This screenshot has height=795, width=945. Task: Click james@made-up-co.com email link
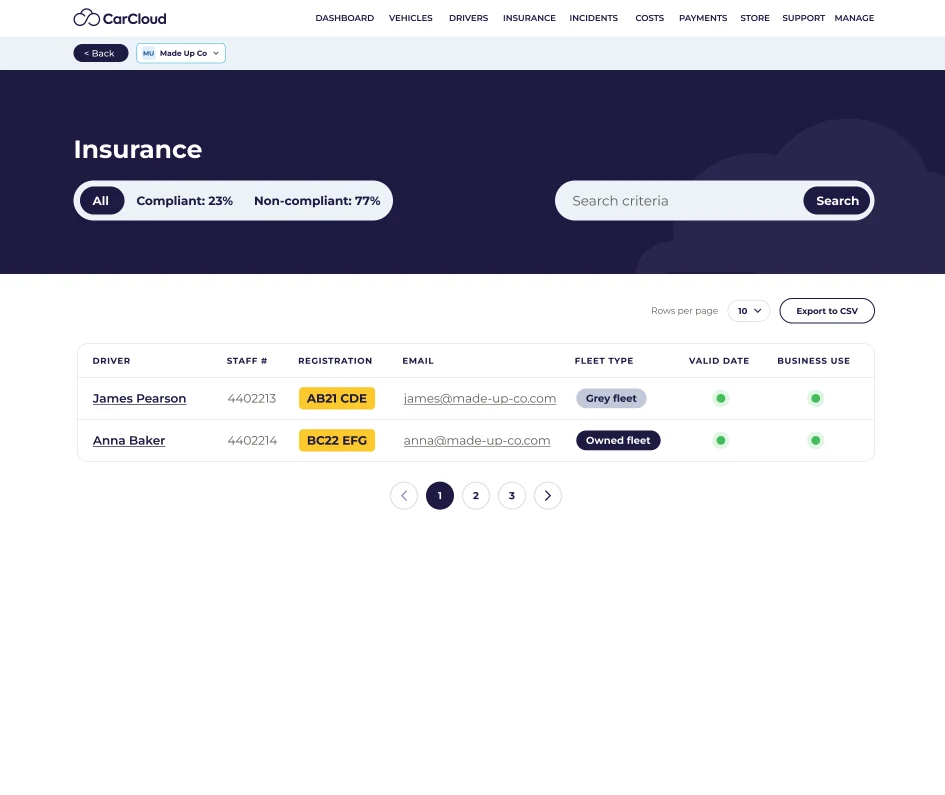click(480, 398)
